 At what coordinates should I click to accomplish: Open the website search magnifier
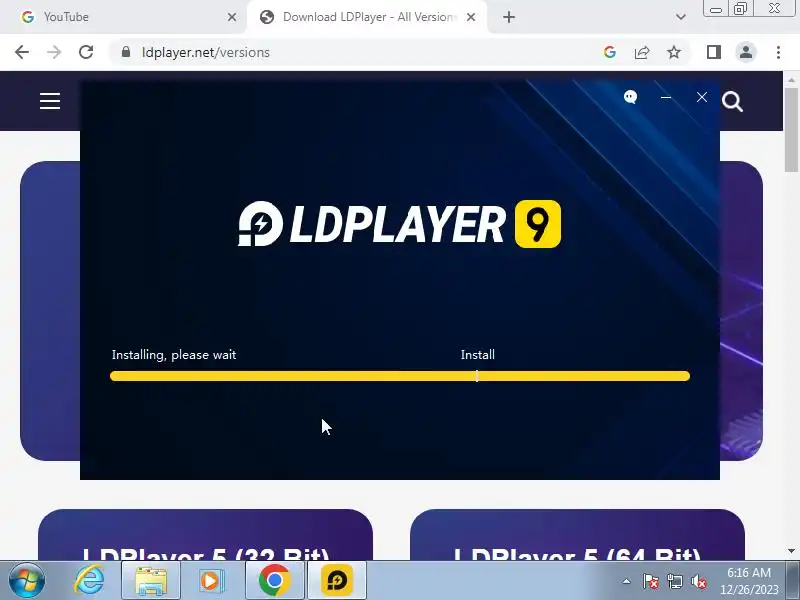pyautogui.click(x=732, y=102)
